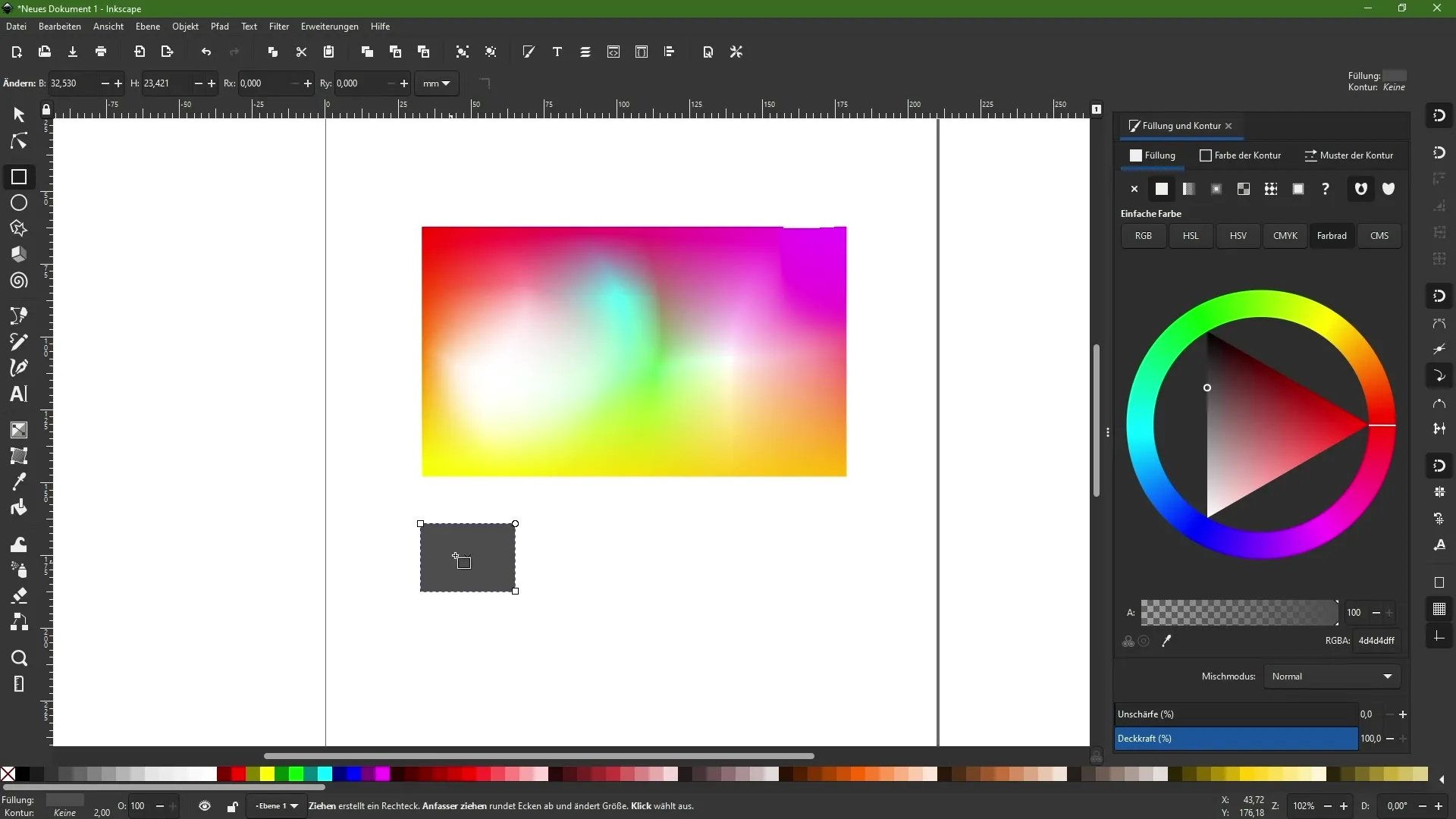
Task: Choose Flat color fill type
Action: [1162, 189]
